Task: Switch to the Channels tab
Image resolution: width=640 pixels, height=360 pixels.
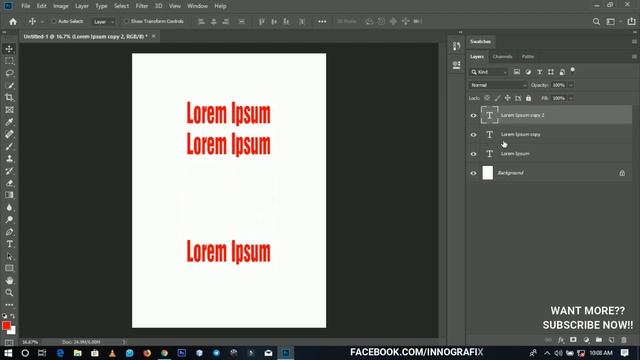Action: coord(502,57)
